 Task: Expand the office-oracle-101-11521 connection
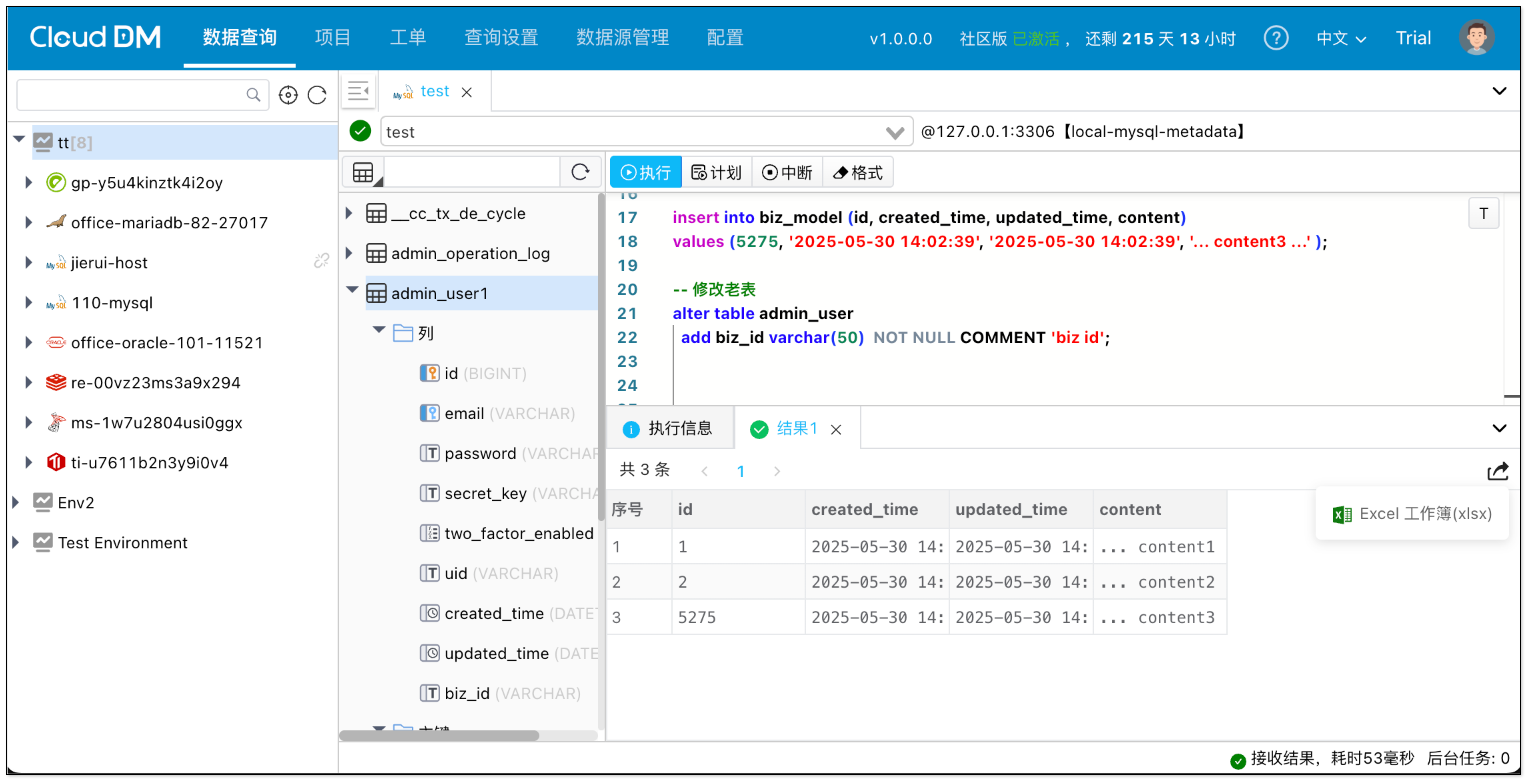tap(28, 342)
